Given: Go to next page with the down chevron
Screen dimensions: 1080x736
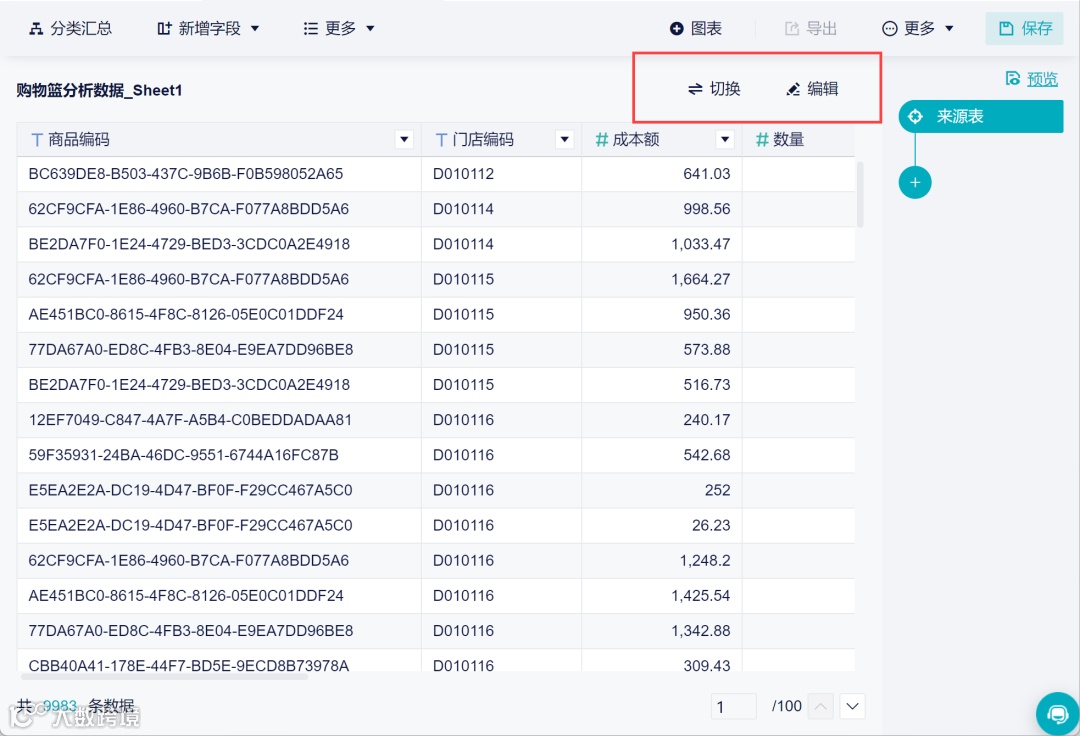Looking at the screenshot, I should 852,706.
